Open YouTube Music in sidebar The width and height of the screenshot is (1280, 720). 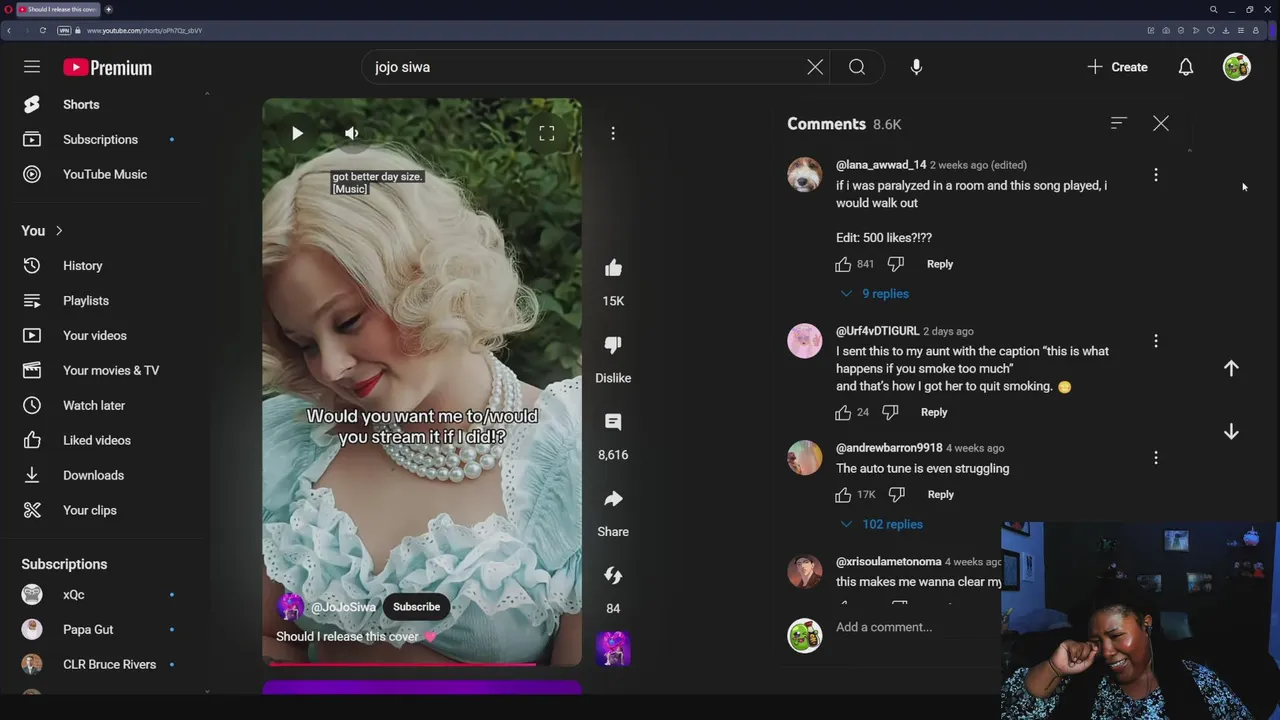coord(105,174)
